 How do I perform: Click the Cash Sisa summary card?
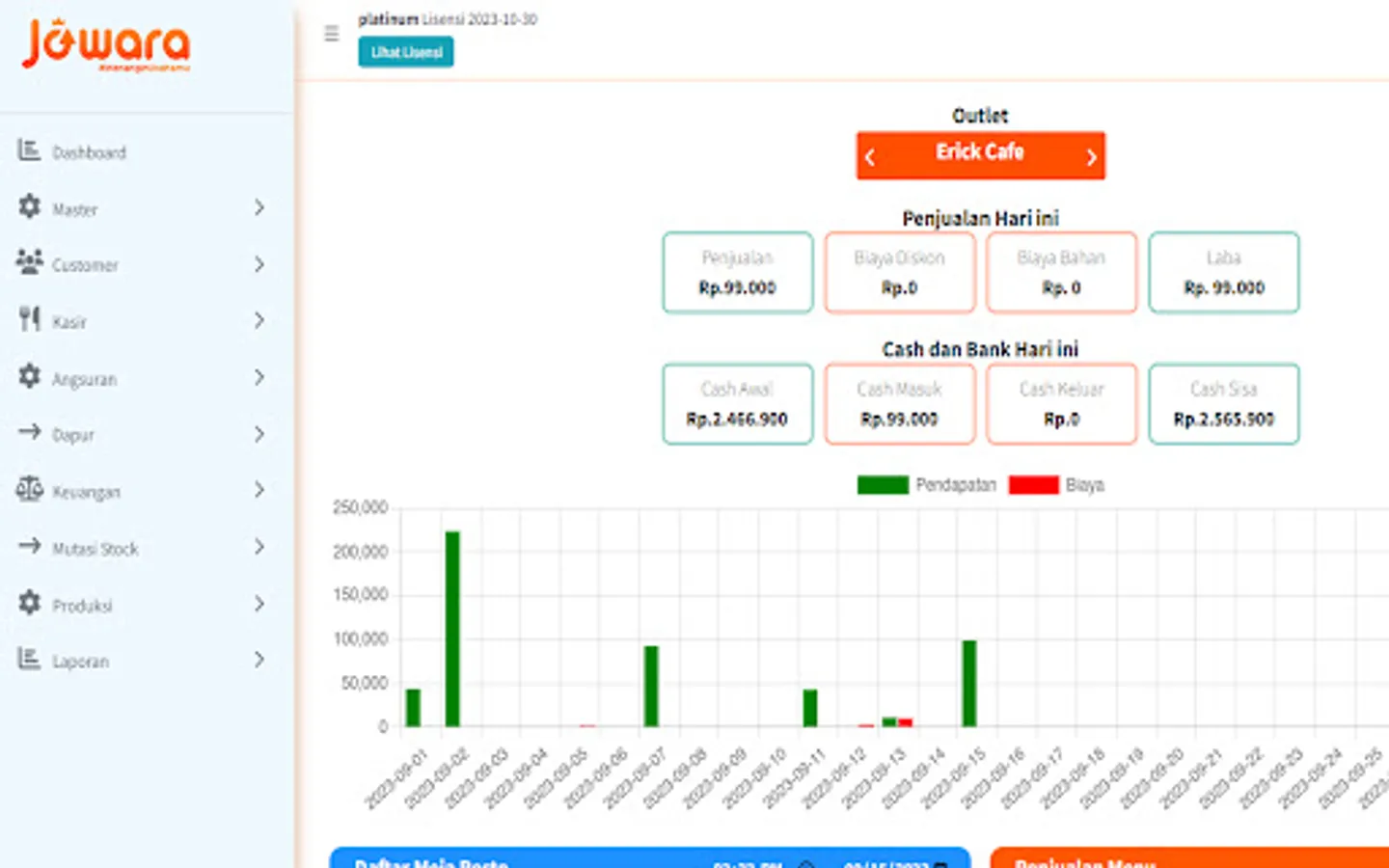coord(1223,404)
